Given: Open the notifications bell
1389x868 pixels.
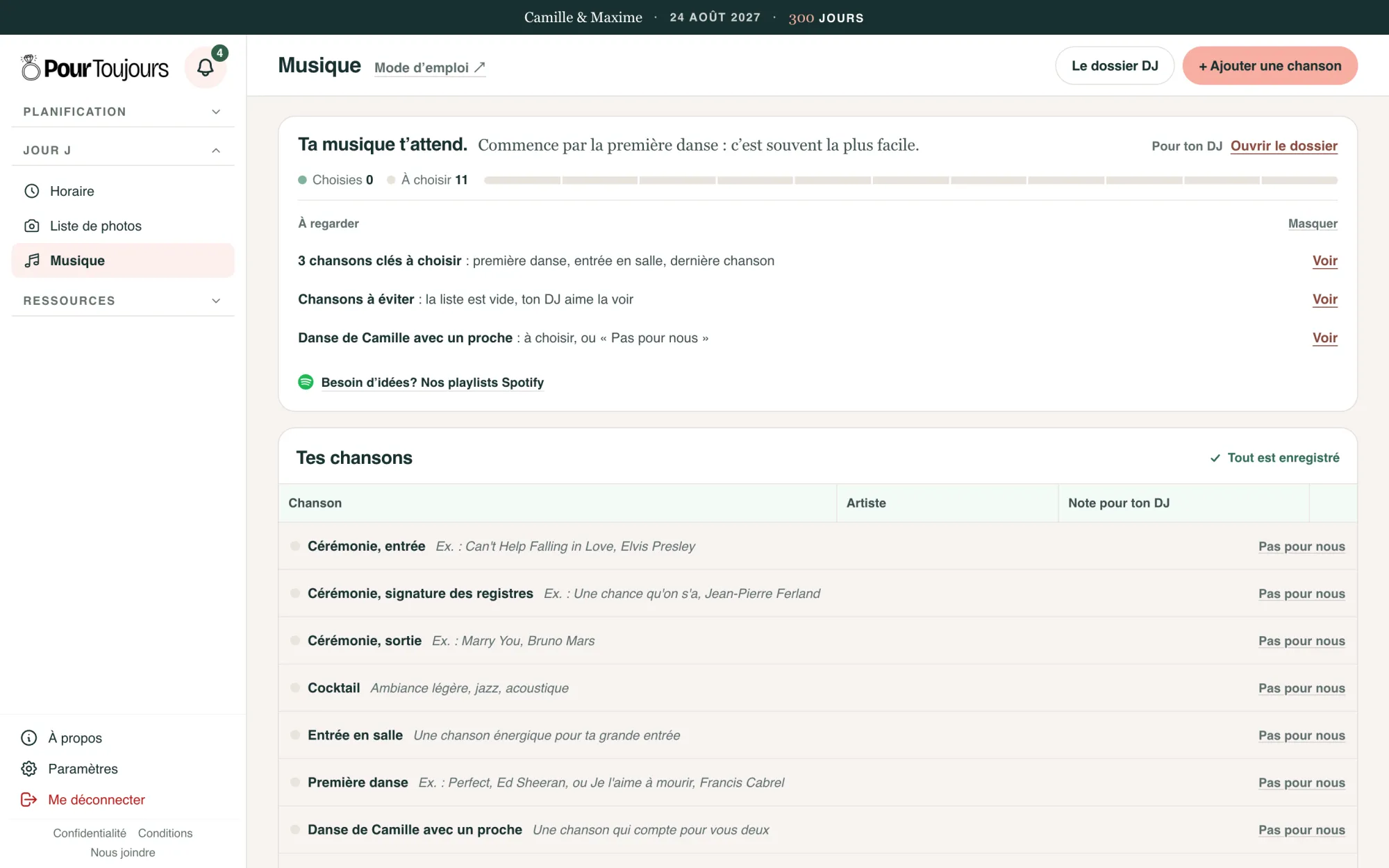Looking at the screenshot, I should 206,67.
